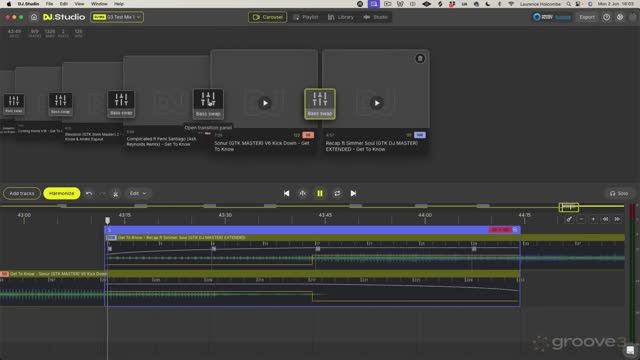Toggle the Solo headphones button
Screen dimensions: 640x360
click(619, 193)
